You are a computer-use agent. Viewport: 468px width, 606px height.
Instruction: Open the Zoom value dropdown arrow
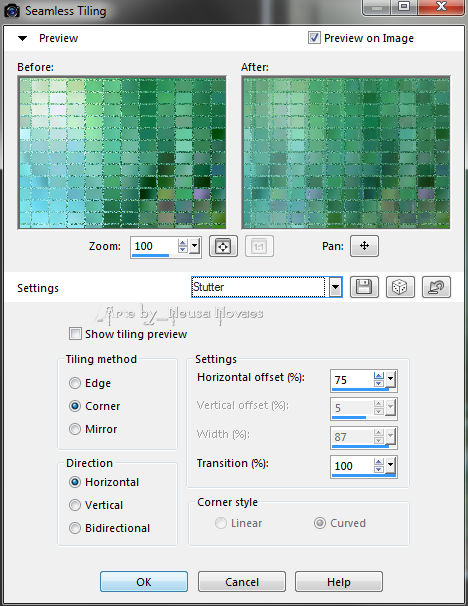[x=195, y=246]
